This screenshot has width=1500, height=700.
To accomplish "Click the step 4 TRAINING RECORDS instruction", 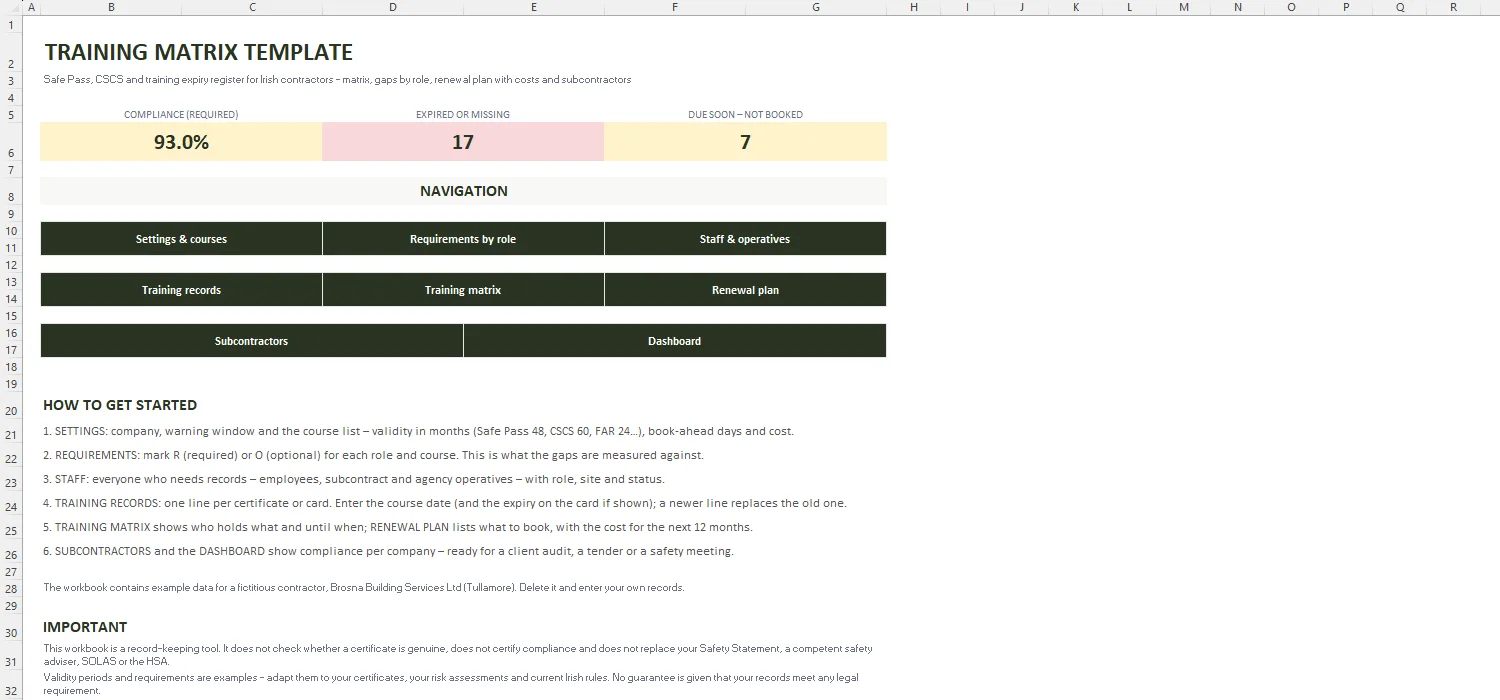I will pyautogui.click(x=445, y=503).
